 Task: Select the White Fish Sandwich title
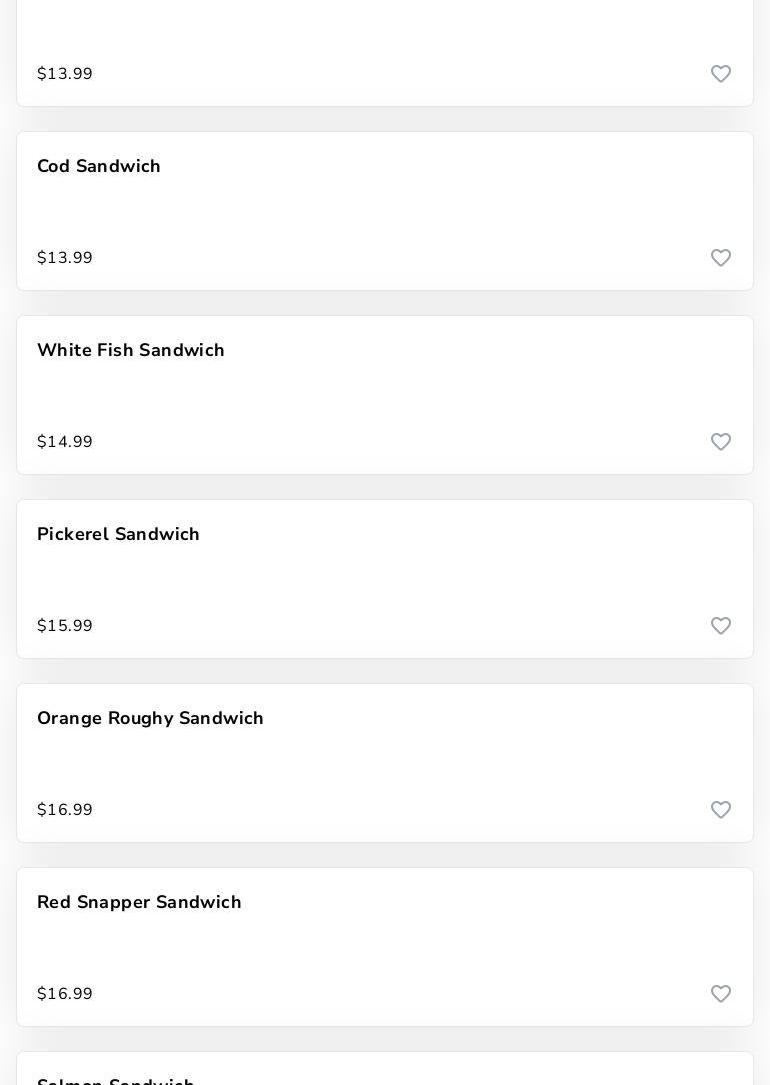(131, 350)
